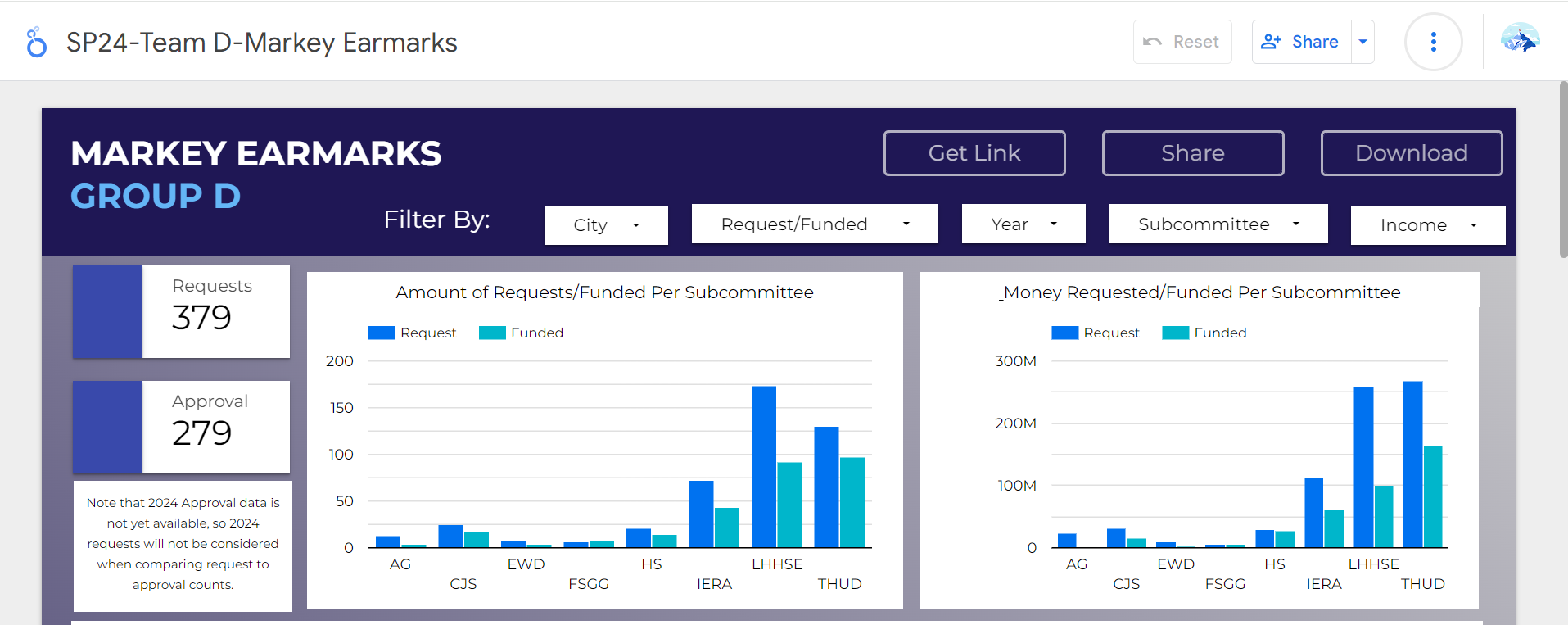Image resolution: width=1568 pixels, height=625 pixels.
Task: Click the FSGG axis label in Money chart
Action: [1225, 584]
